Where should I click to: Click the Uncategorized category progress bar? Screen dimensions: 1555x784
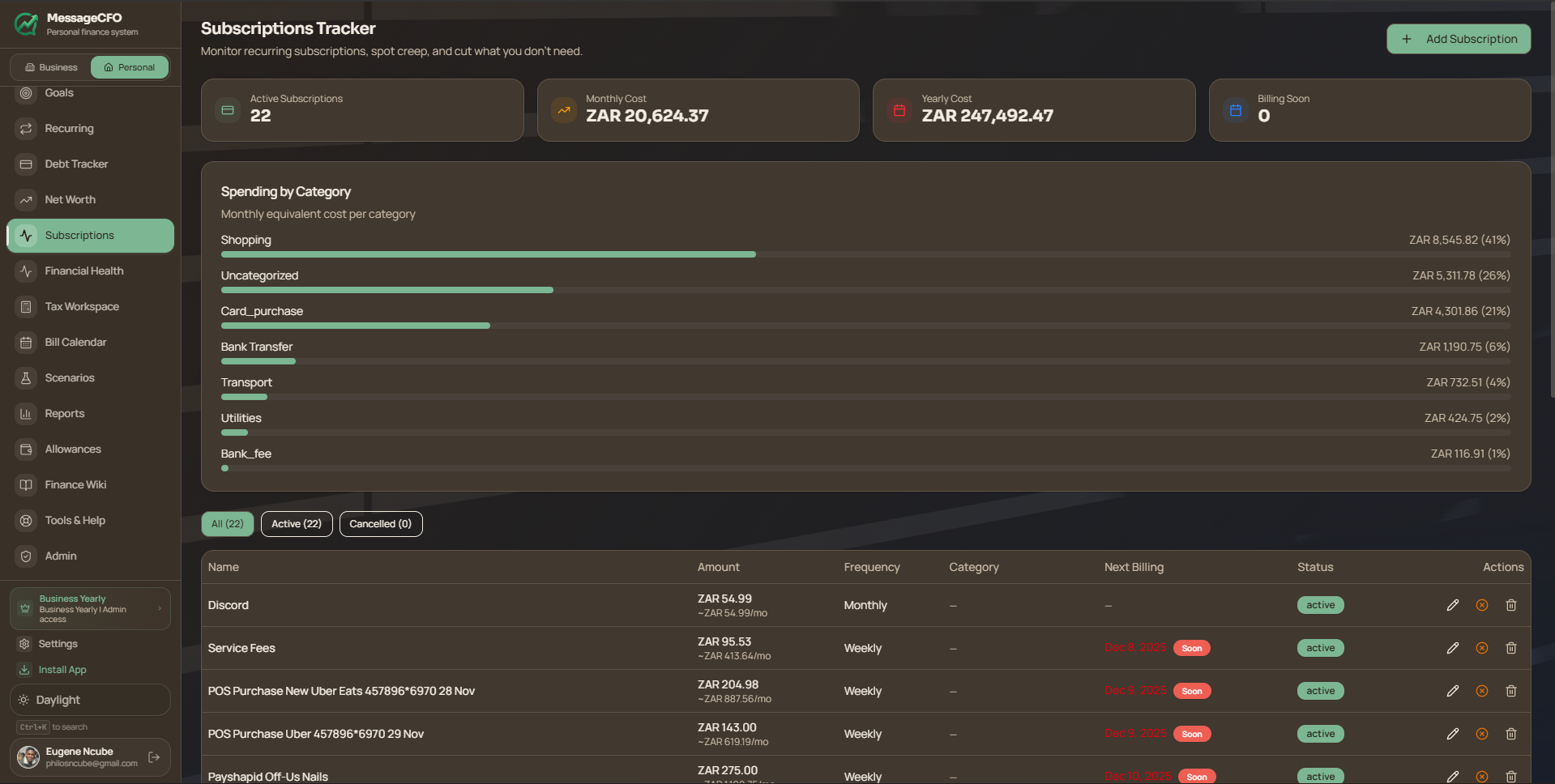865,290
